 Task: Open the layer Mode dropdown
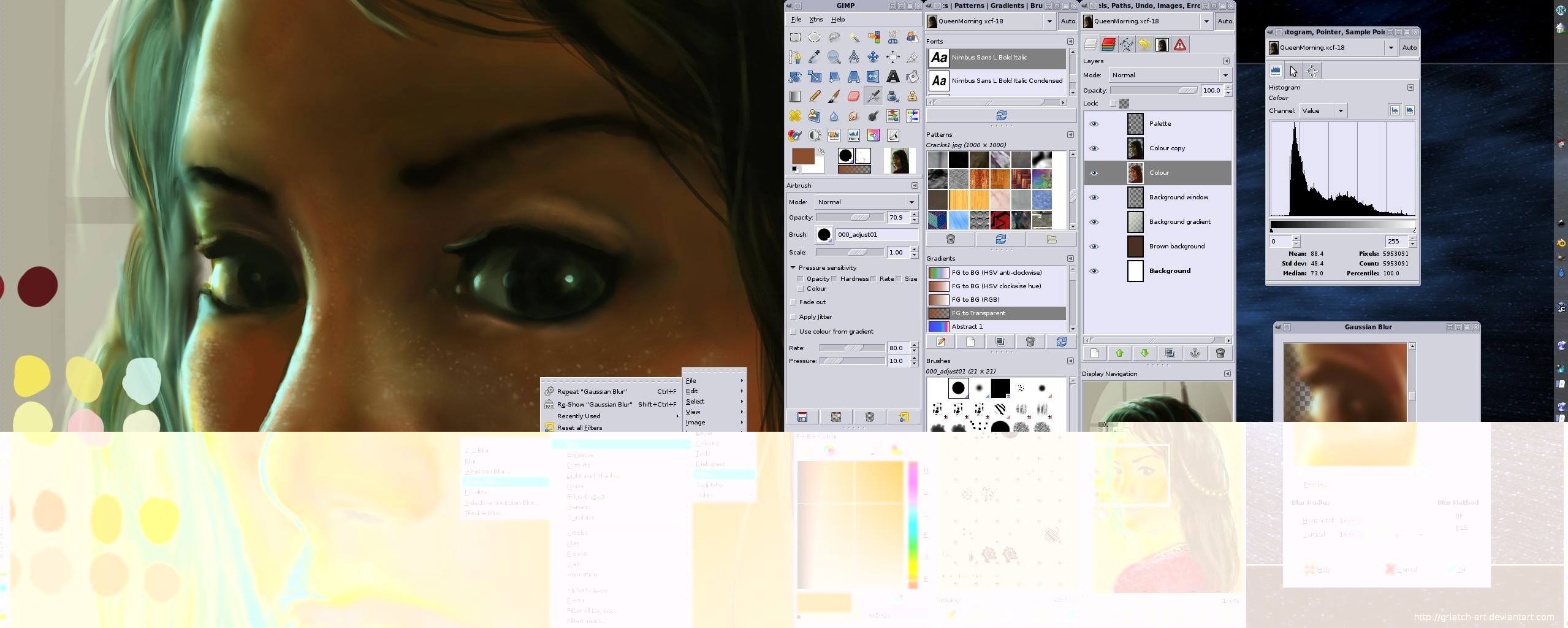click(x=1170, y=75)
